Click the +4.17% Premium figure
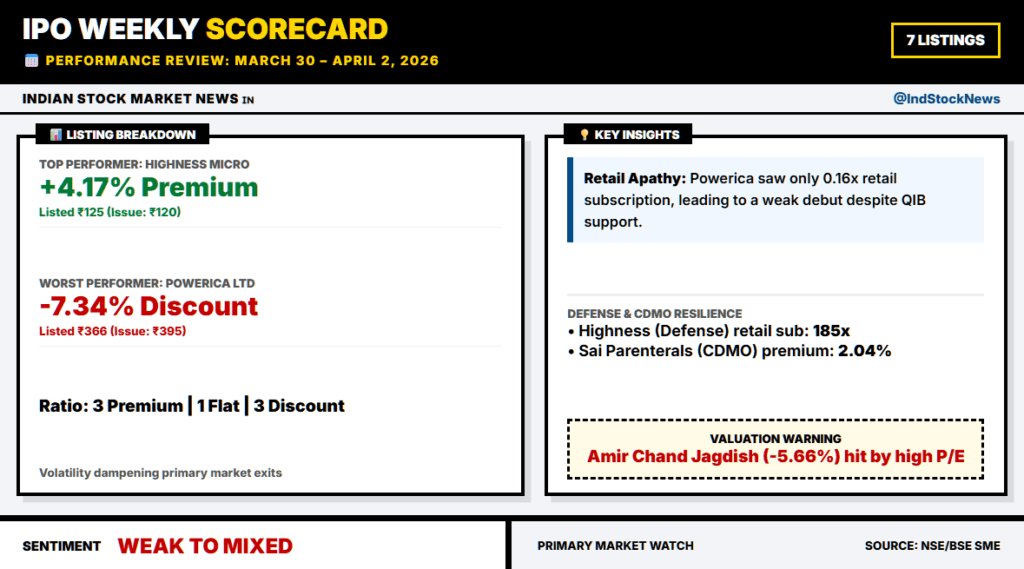 tap(149, 187)
